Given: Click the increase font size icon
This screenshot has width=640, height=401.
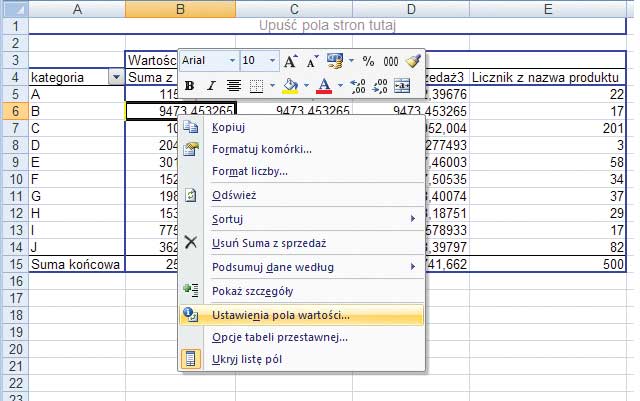Looking at the screenshot, I should point(291,61).
